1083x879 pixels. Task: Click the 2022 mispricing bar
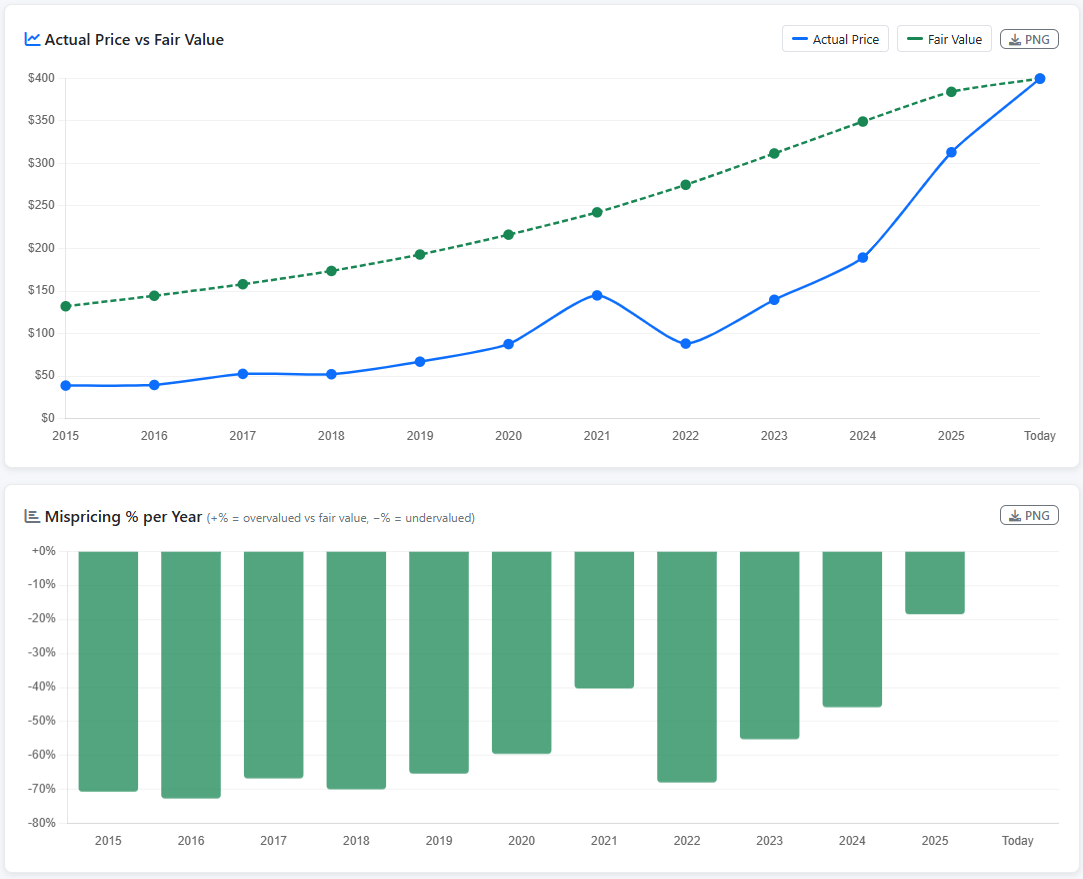pos(687,666)
